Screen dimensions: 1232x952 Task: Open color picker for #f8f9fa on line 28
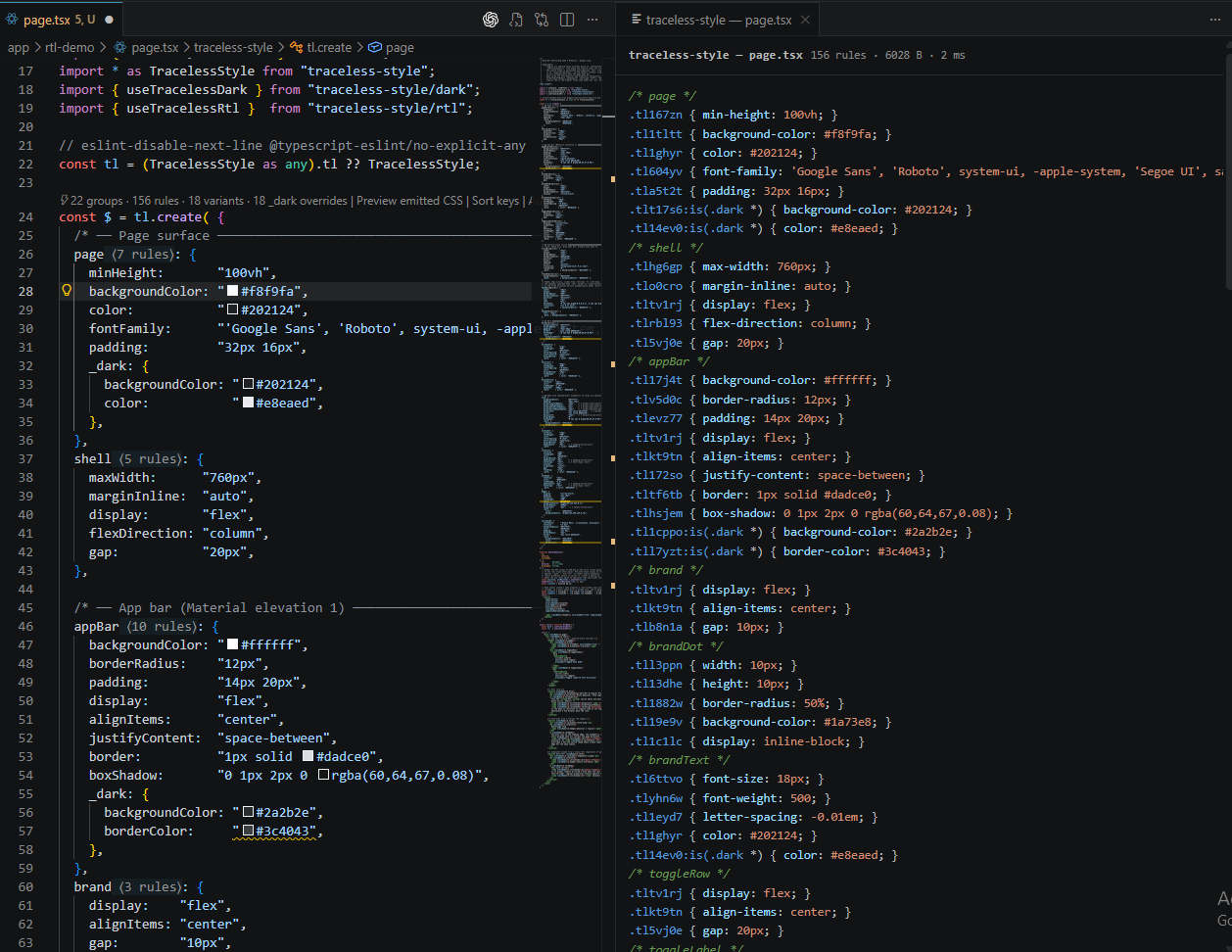click(233, 291)
